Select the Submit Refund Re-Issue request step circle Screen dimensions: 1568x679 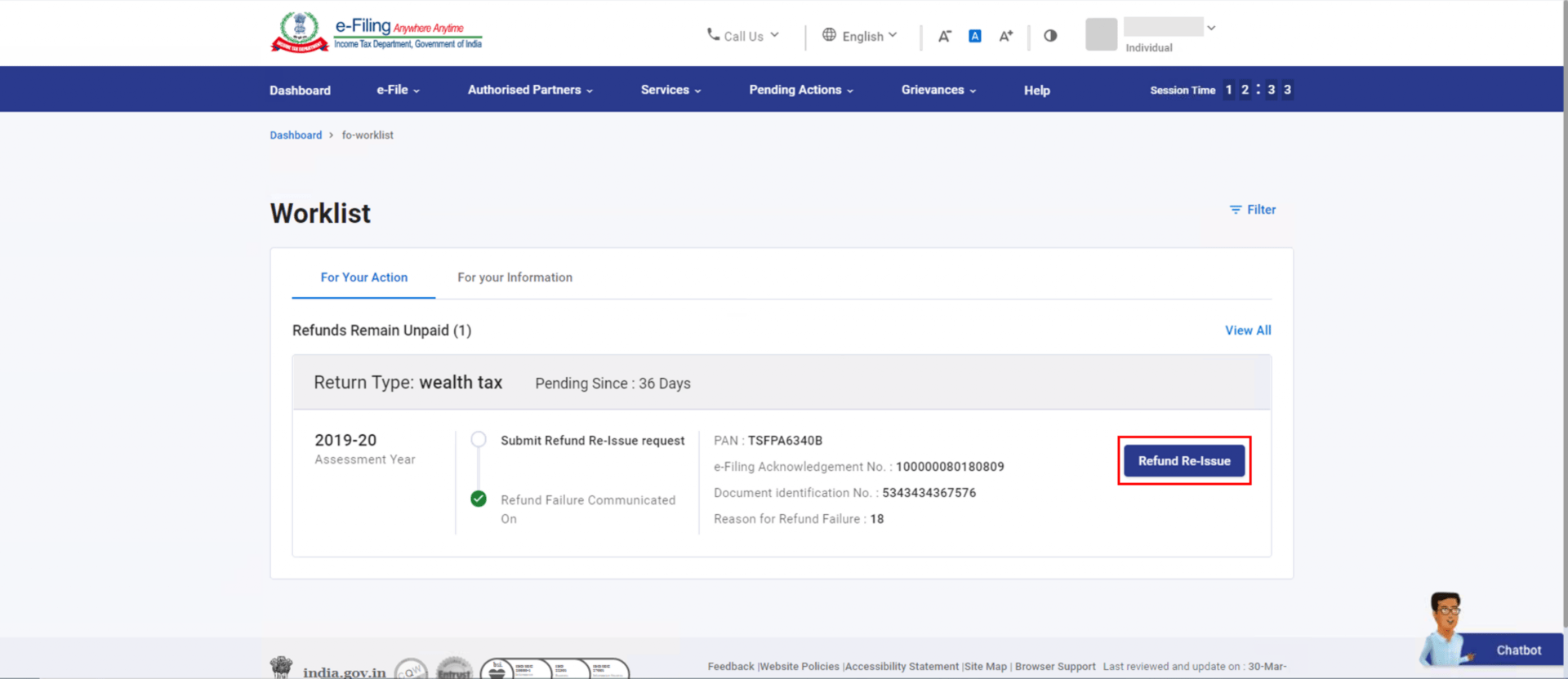click(479, 440)
